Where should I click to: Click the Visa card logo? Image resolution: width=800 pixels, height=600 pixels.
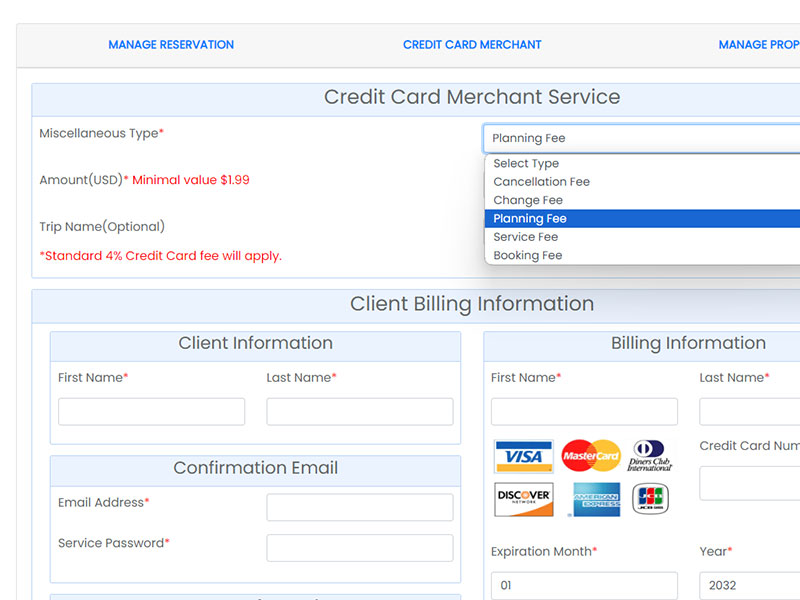523,456
